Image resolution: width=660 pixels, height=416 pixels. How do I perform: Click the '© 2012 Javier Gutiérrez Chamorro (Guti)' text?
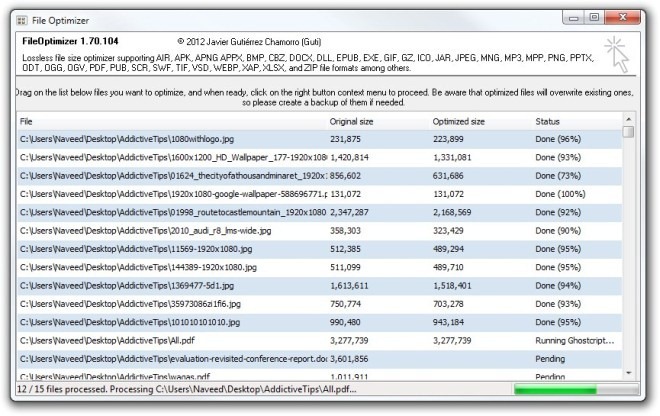point(249,42)
